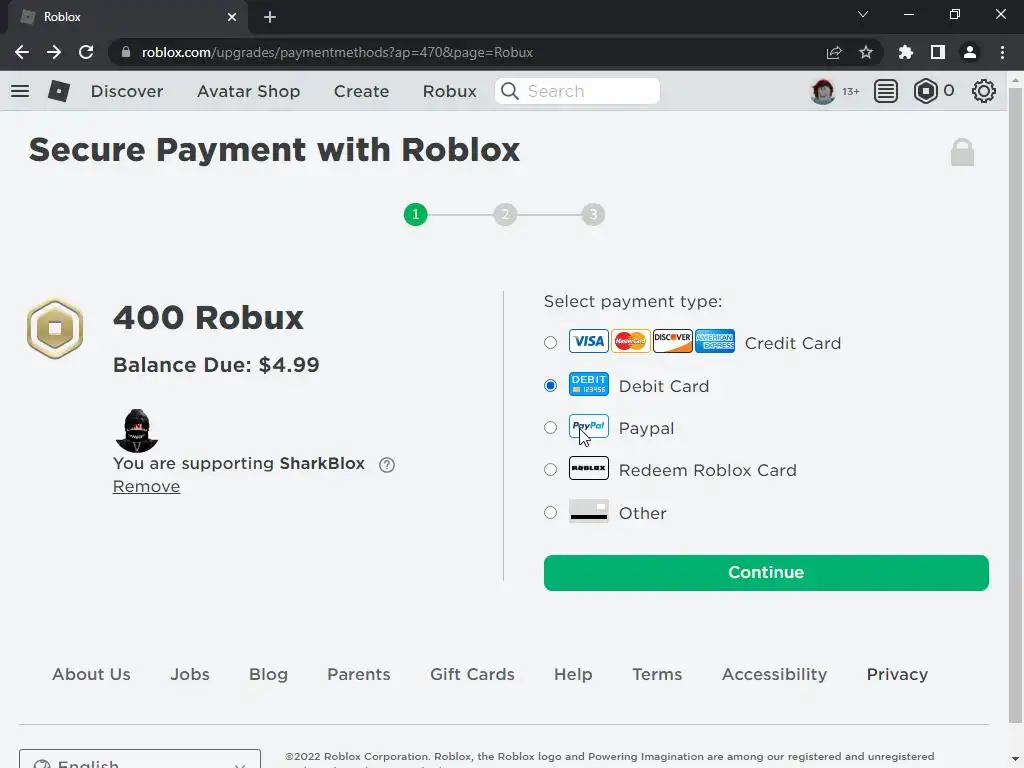
Task: Open the Chrome profile icon
Action: (x=970, y=52)
